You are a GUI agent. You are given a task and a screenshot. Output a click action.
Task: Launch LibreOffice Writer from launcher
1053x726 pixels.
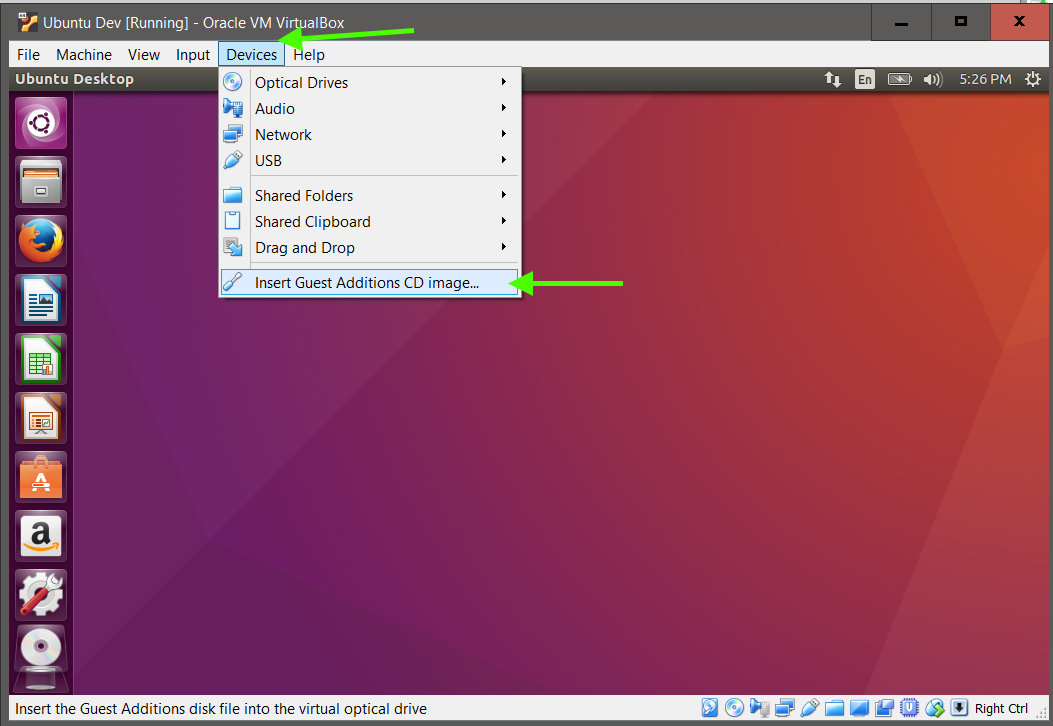[x=41, y=300]
